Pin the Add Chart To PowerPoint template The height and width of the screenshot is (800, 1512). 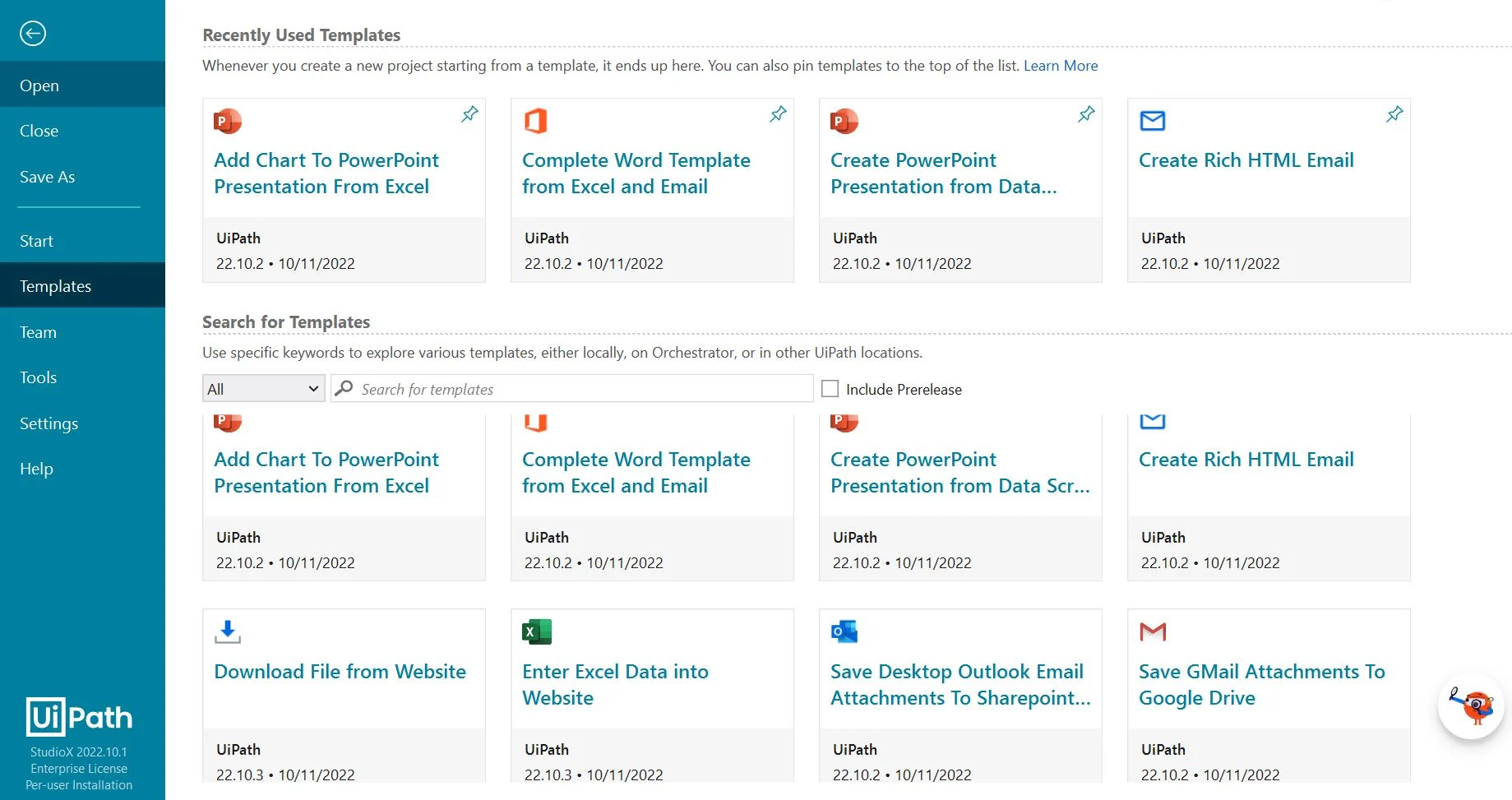pos(469,114)
